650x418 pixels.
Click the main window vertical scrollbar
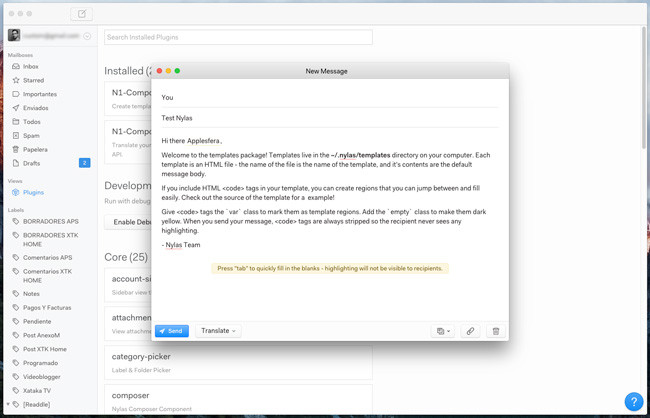pyautogui.click(x=646, y=88)
